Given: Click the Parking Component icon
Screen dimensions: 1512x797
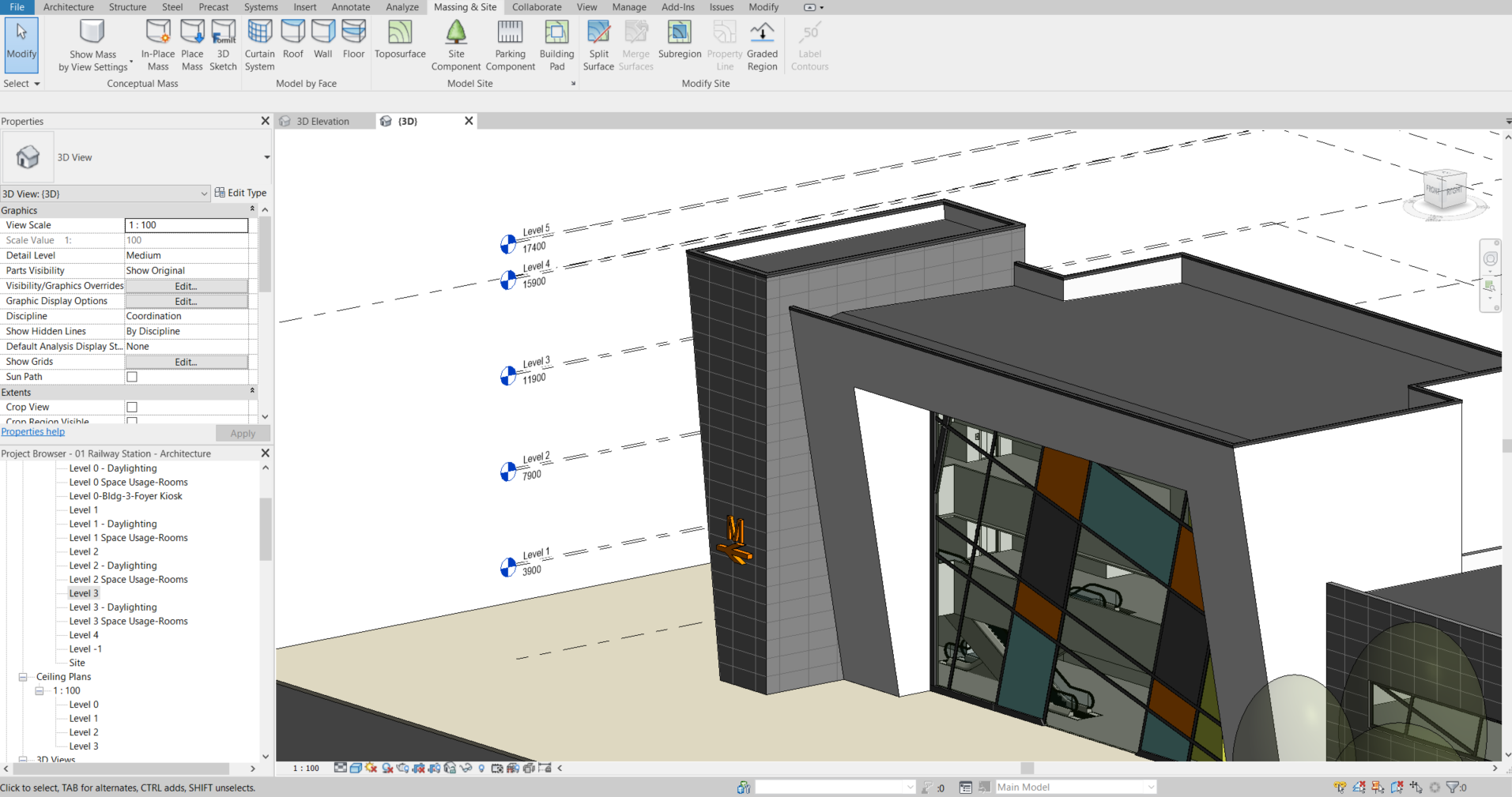Looking at the screenshot, I should [510, 33].
